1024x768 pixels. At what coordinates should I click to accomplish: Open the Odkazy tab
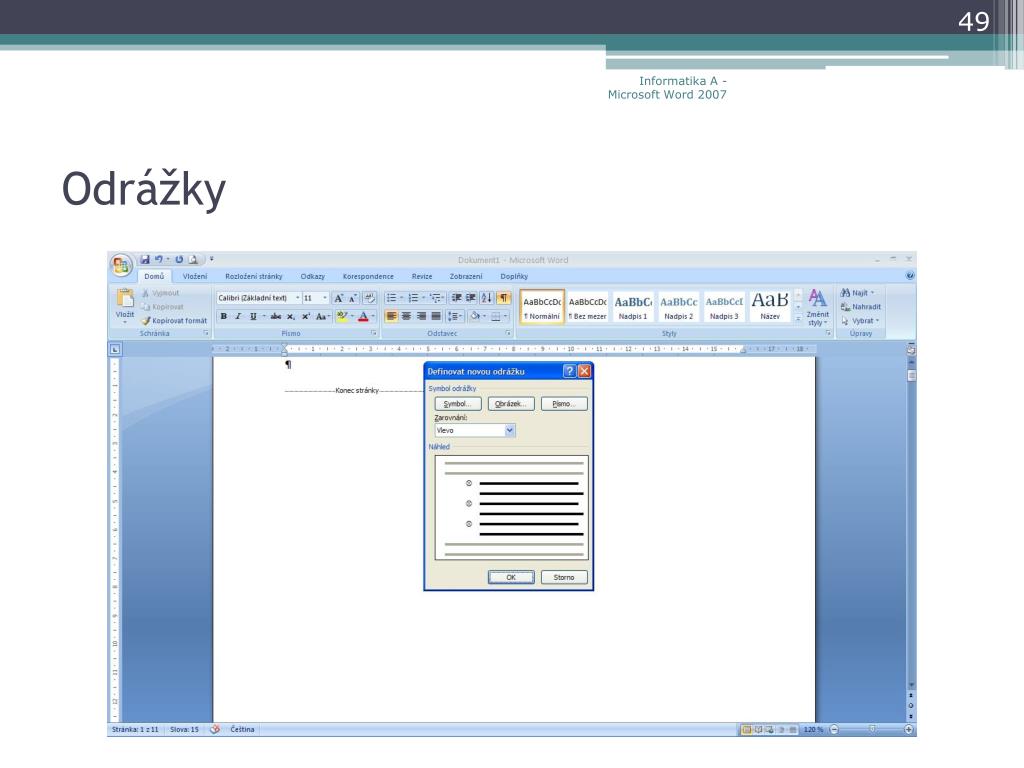[x=312, y=276]
